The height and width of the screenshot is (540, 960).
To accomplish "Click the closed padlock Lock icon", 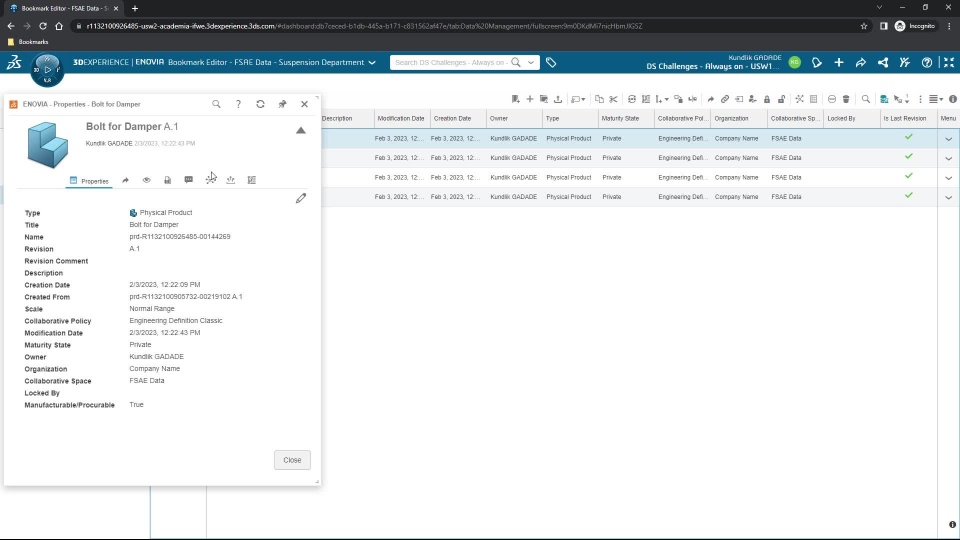I will point(767,99).
